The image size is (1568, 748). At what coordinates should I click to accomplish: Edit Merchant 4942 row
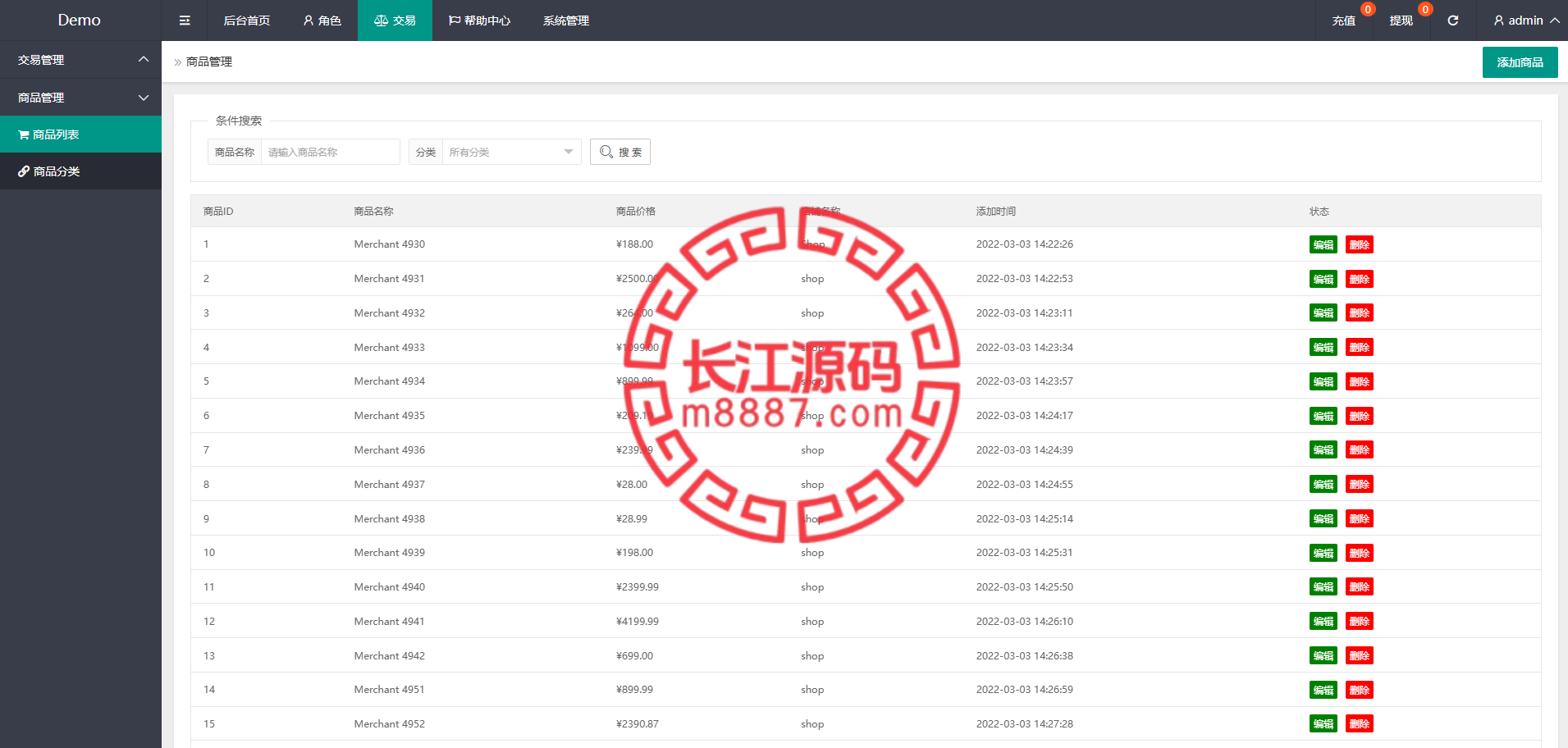click(1323, 656)
